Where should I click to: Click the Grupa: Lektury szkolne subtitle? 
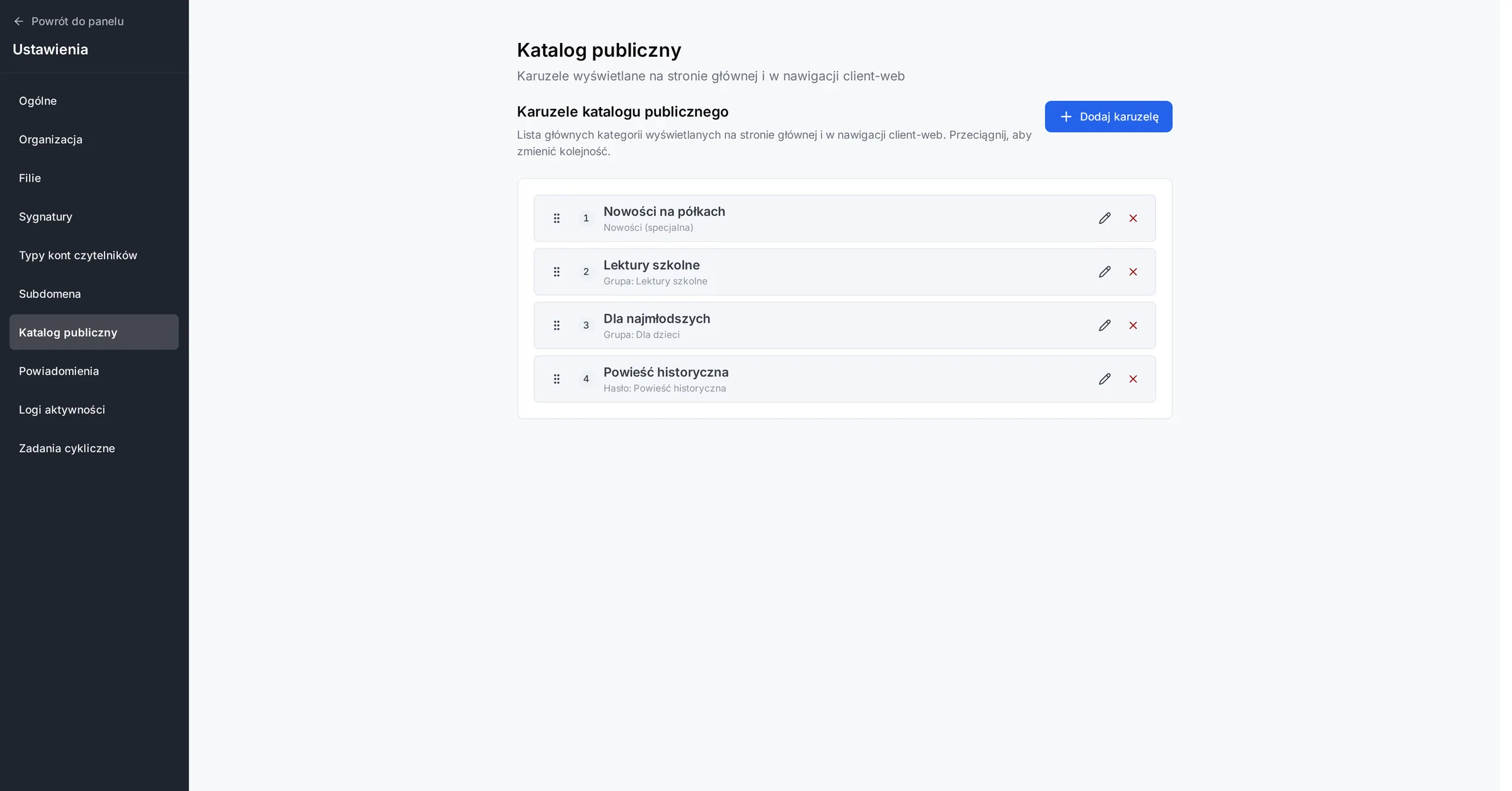(655, 281)
